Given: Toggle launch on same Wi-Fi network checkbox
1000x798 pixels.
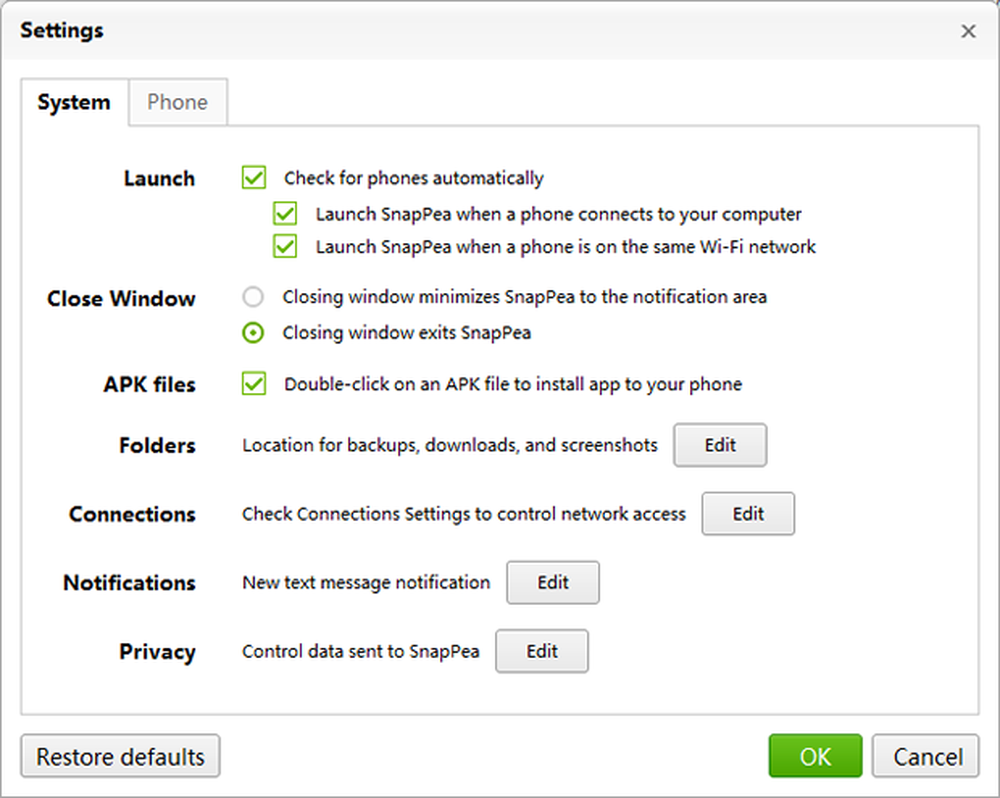Looking at the screenshot, I should (285, 246).
